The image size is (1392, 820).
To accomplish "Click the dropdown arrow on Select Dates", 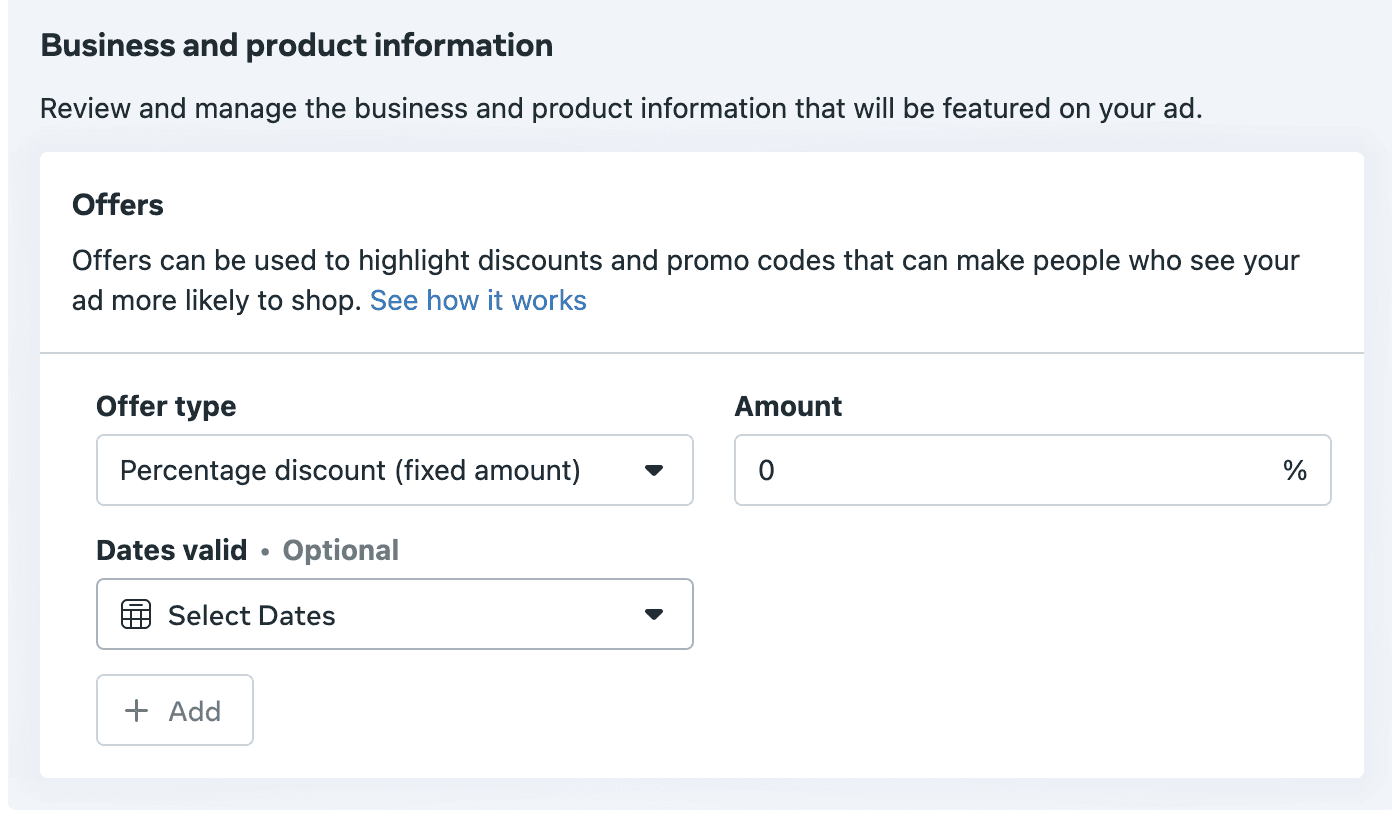I will [655, 614].
